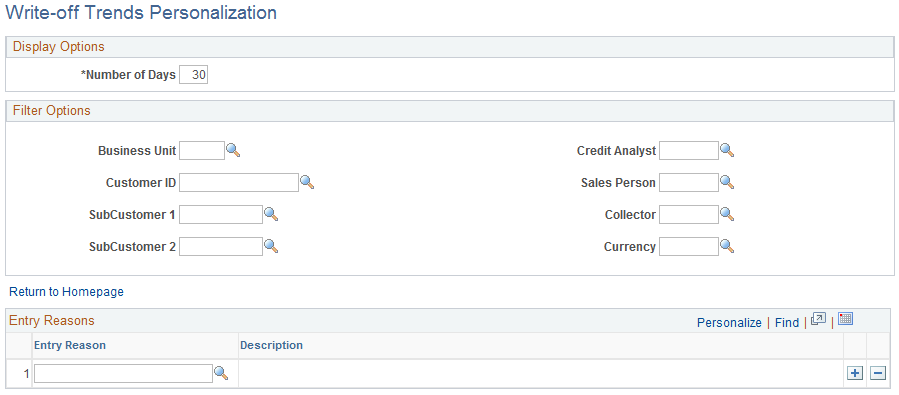Select the Filter Options section heading
The height and width of the screenshot is (395, 899).
(52, 111)
